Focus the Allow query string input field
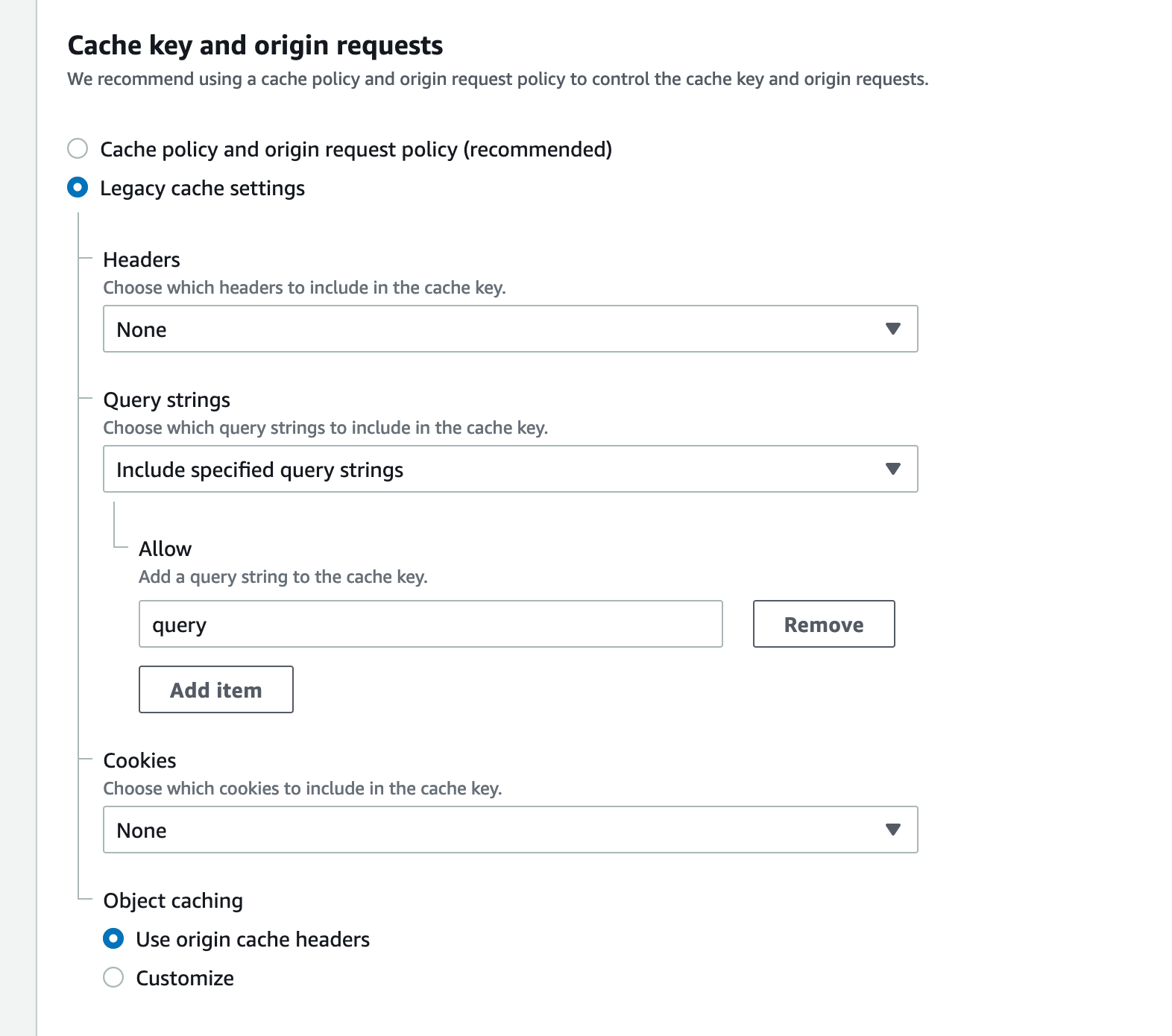 pos(430,624)
